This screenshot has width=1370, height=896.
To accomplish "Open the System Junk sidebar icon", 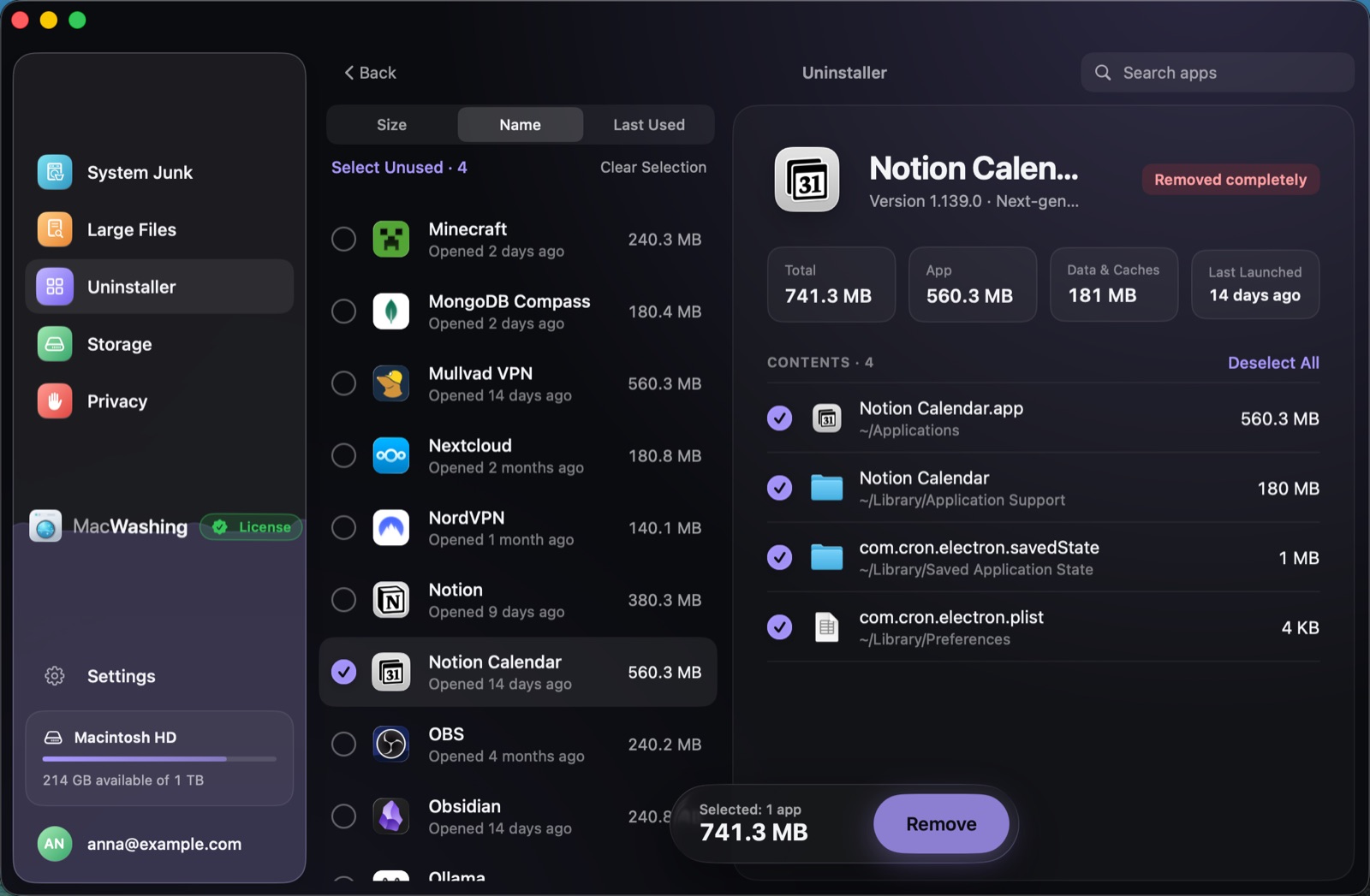I will coord(55,172).
